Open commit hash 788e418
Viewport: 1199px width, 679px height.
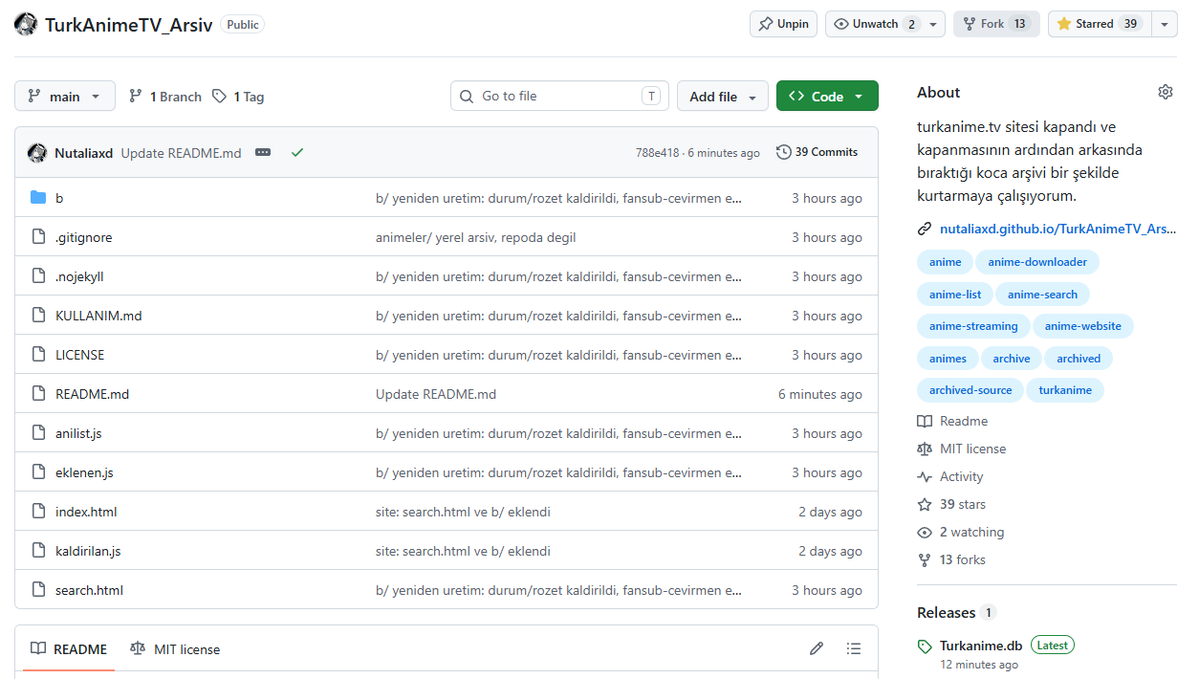(x=657, y=153)
